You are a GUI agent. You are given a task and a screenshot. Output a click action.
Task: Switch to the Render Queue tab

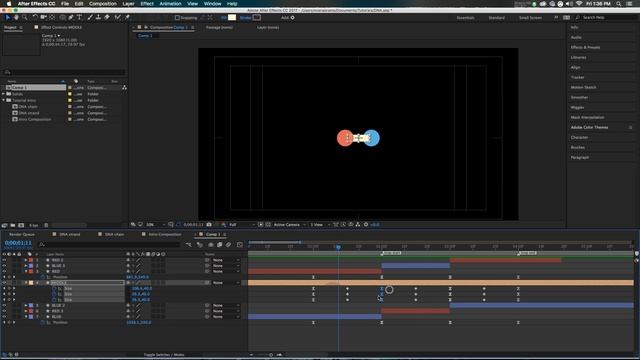click(22, 234)
